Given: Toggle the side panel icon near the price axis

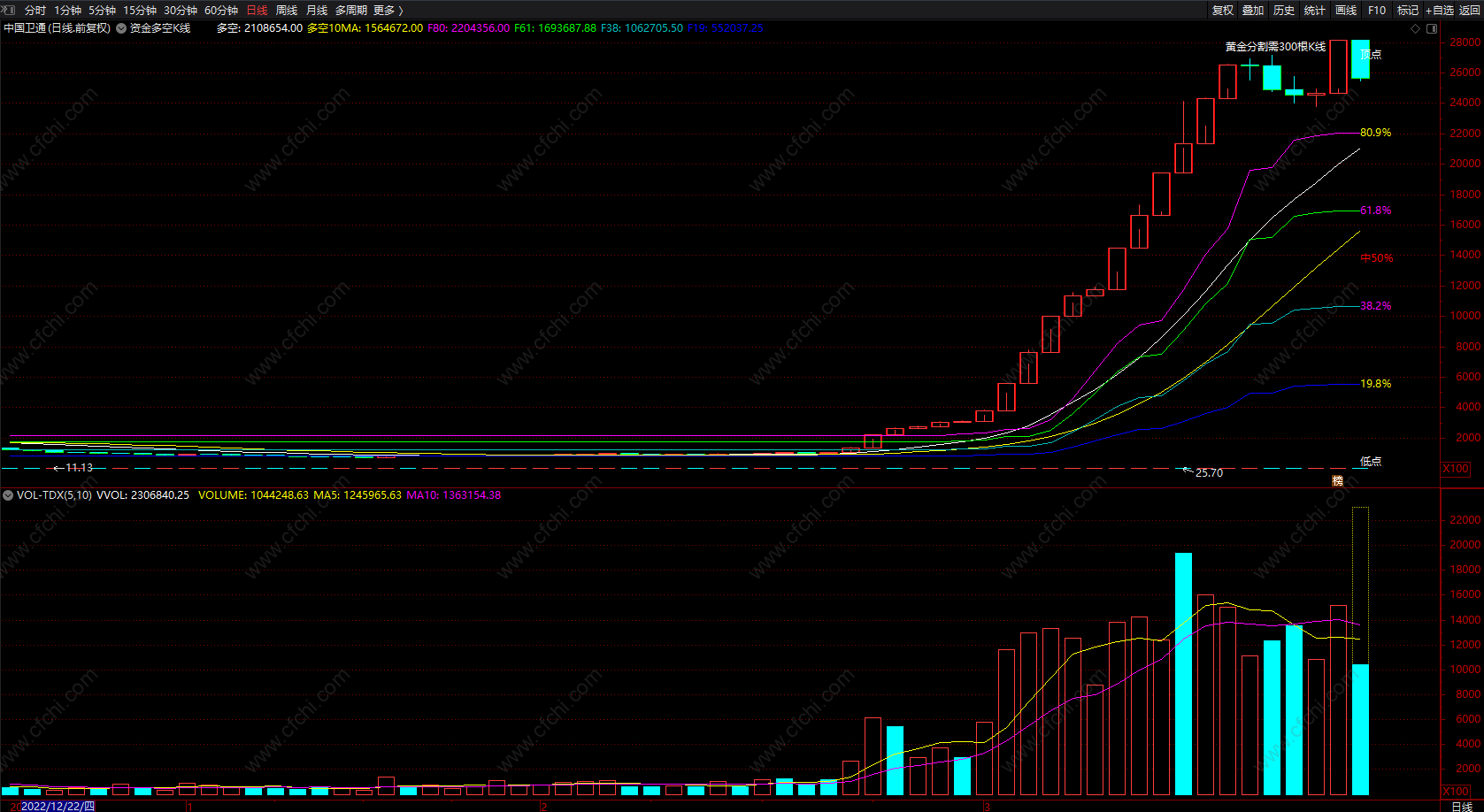Looking at the screenshot, I should pyautogui.click(x=1432, y=28).
